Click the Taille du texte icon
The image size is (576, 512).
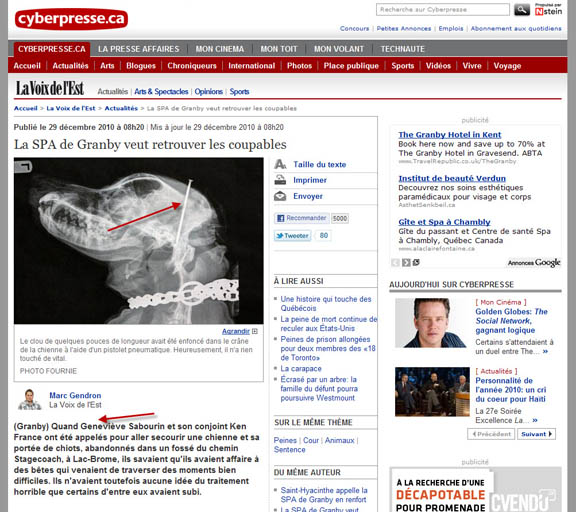coord(280,164)
